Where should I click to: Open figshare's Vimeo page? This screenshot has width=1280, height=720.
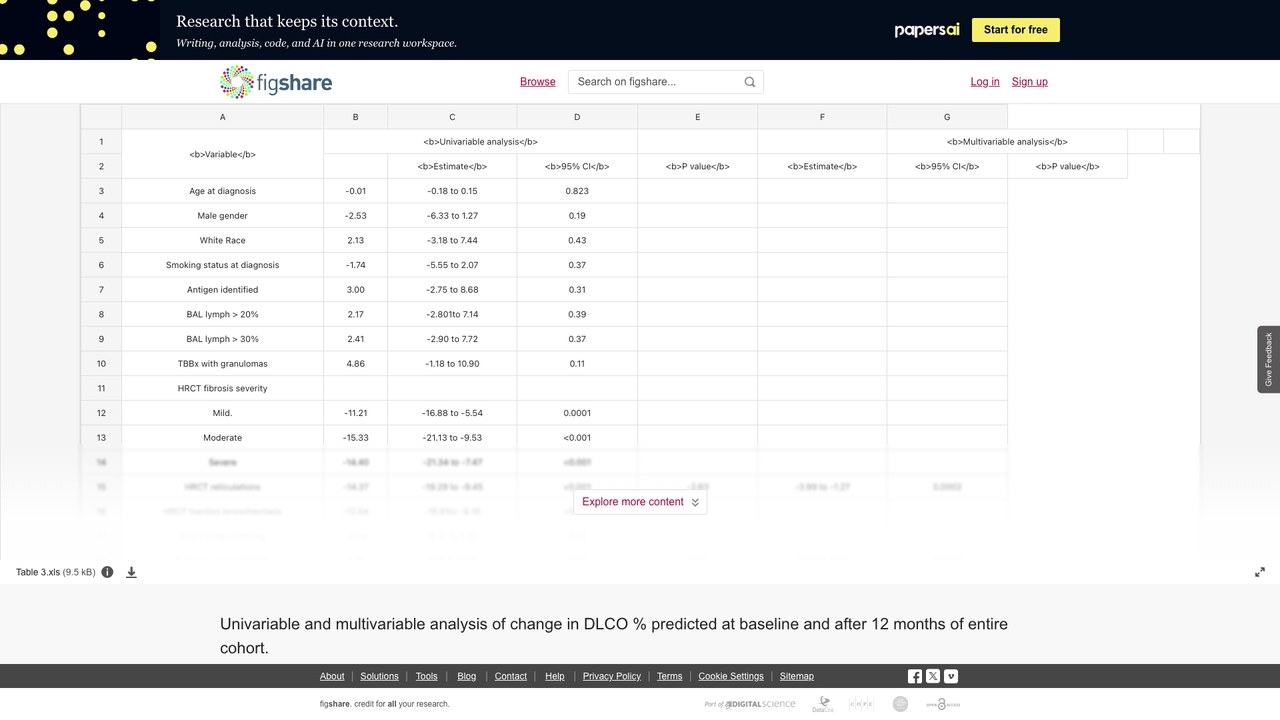[x=951, y=676]
